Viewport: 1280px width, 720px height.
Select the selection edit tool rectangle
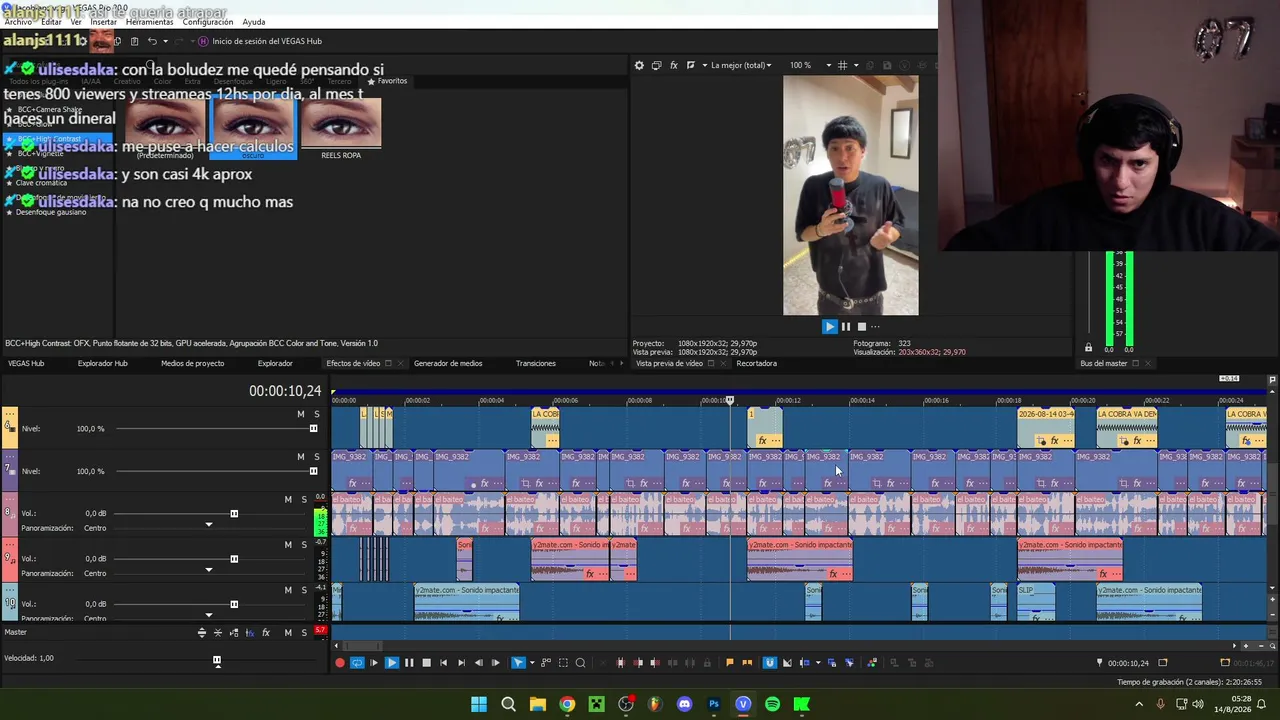563,662
